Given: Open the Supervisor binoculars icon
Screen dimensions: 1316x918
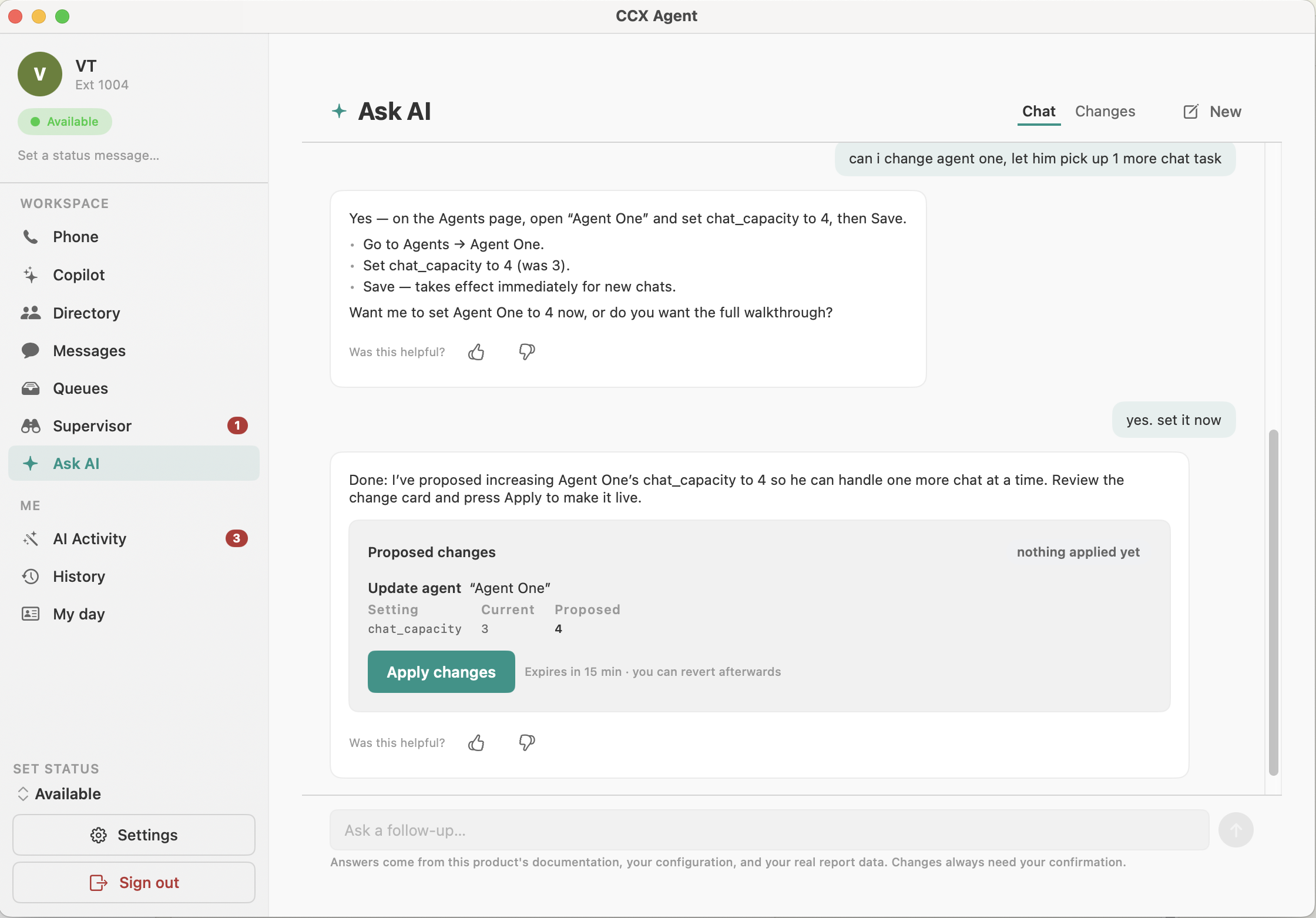Looking at the screenshot, I should pyautogui.click(x=31, y=426).
